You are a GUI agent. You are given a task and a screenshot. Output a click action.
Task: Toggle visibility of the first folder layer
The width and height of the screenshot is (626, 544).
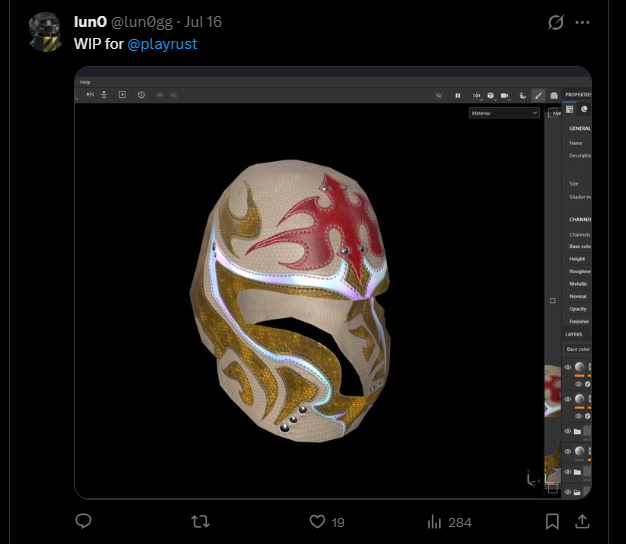coord(568,431)
